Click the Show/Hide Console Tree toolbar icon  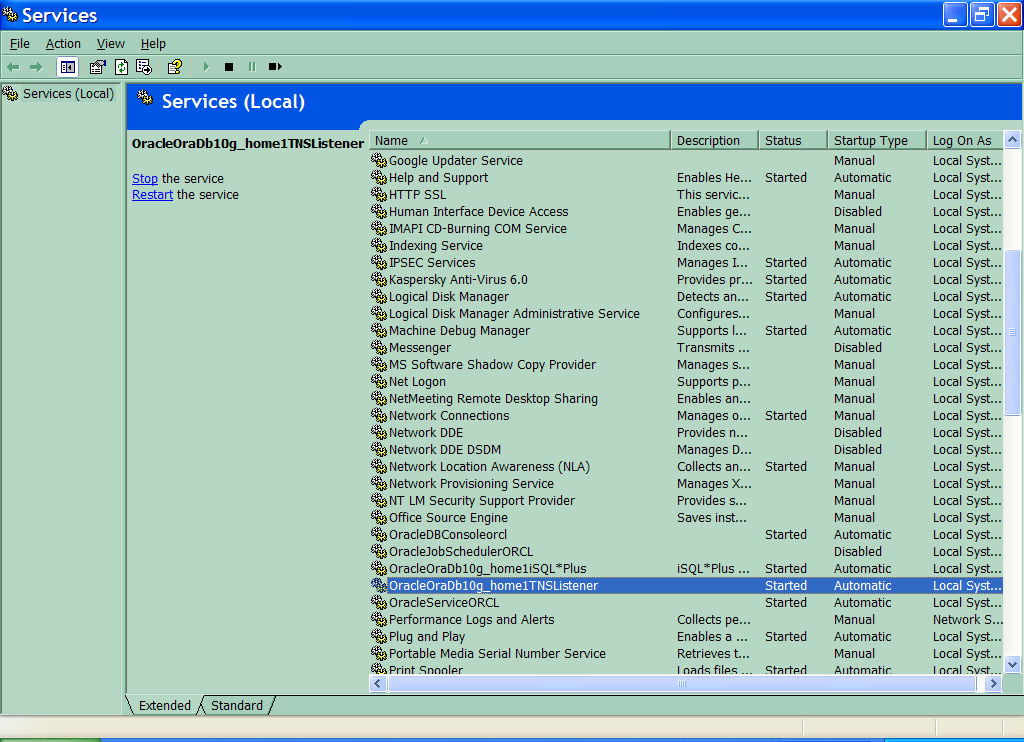coord(67,67)
